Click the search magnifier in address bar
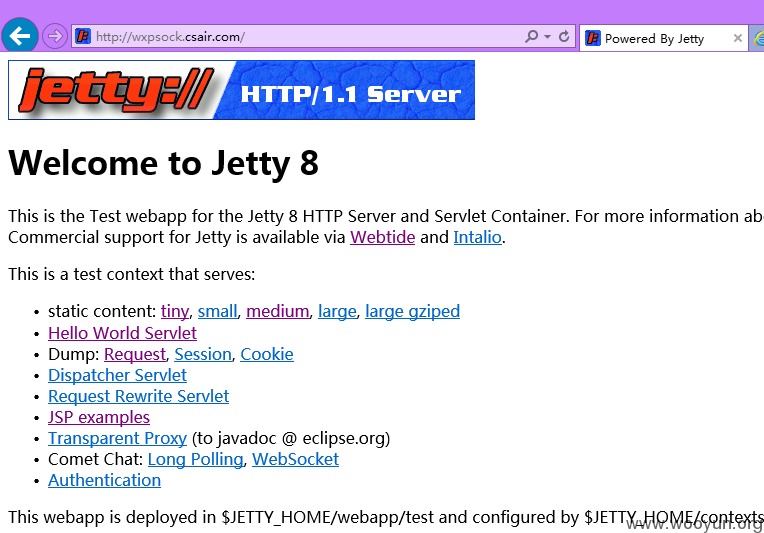Viewport: 764px width, 533px height. click(532, 36)
